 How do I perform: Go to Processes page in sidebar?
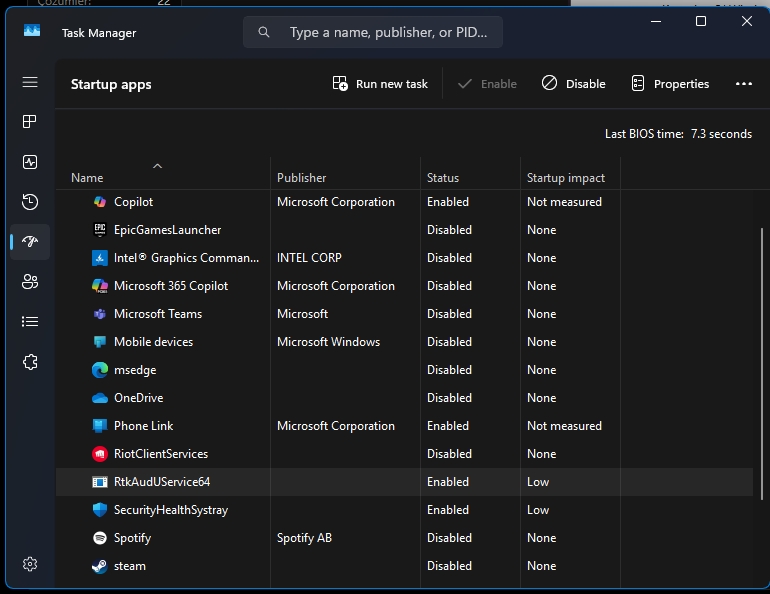(x=30, y=121)
